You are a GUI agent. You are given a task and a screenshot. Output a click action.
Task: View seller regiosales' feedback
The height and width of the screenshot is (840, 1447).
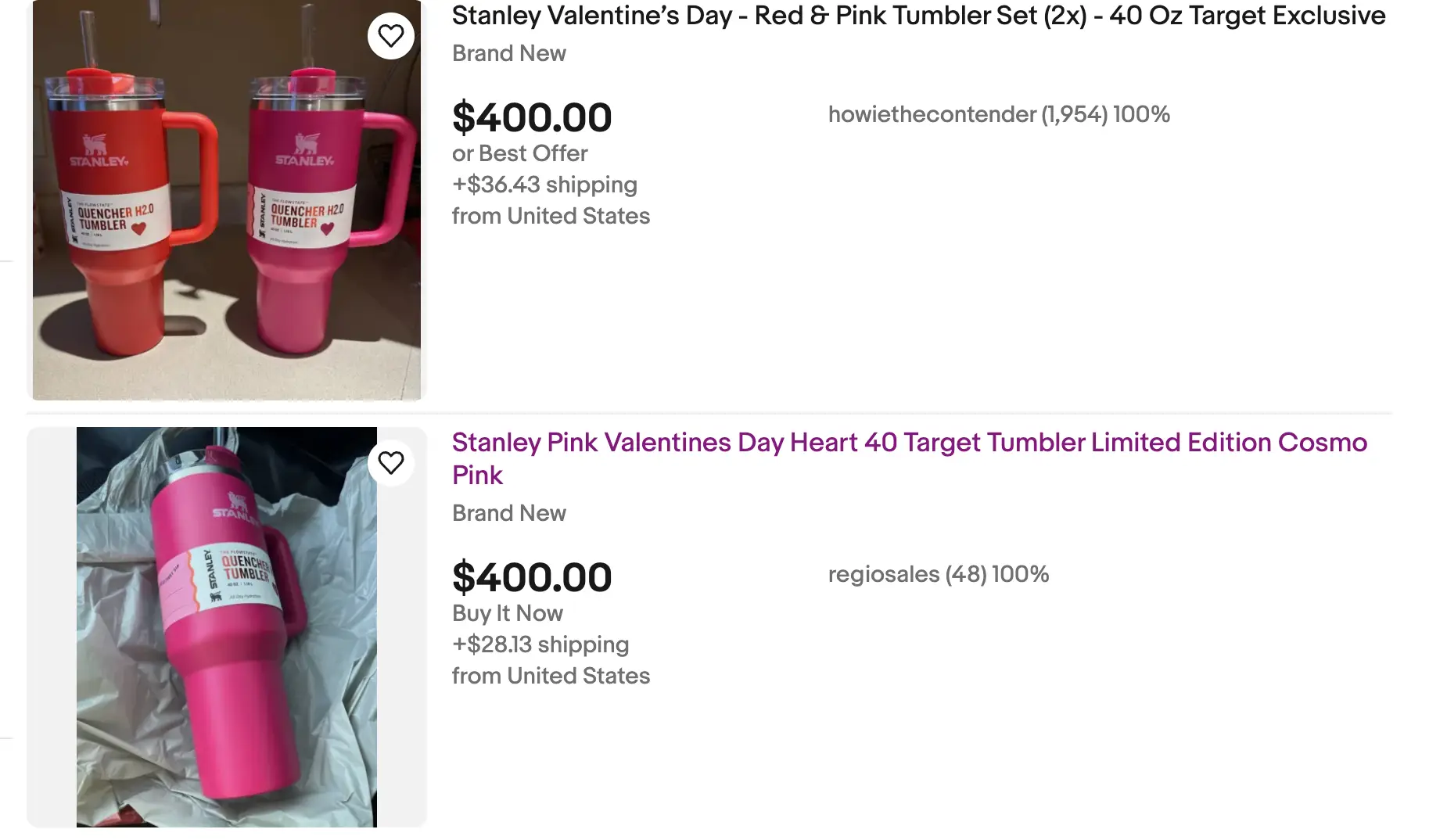click(938, 574)
